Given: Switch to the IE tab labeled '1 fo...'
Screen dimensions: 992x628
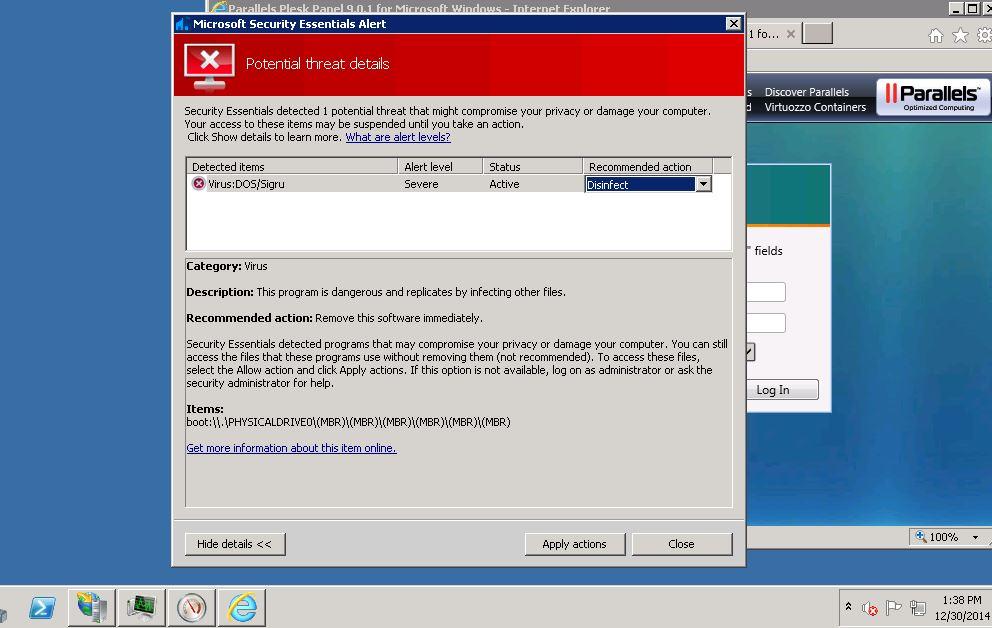Looking at the screenshot, I should tap(764, 34).
